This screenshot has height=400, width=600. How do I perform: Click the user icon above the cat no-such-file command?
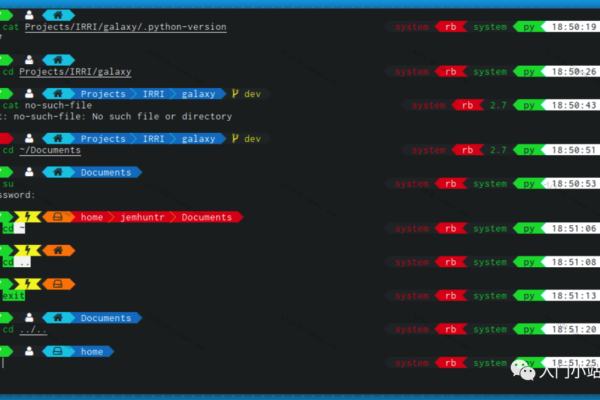pos(29,94)
